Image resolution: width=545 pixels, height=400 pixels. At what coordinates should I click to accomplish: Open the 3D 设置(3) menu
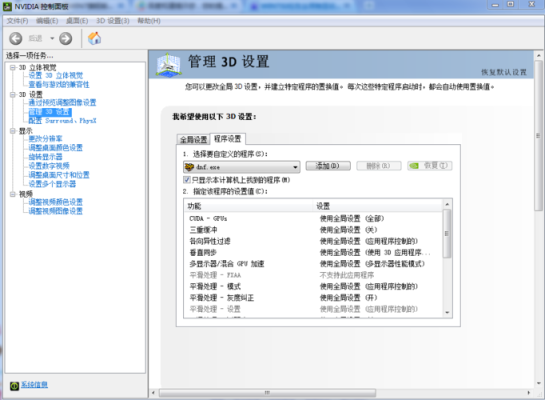pyautogui.click(x=113, y=21)
